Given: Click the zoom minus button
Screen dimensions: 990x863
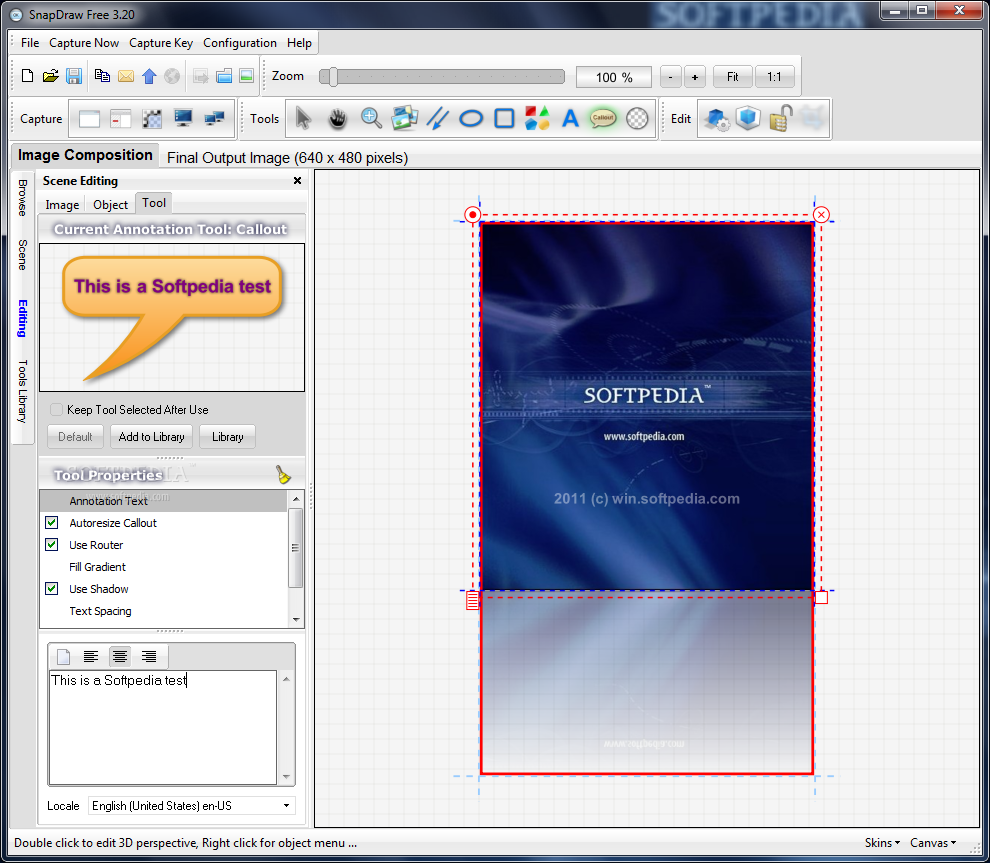Looking at the screenshot, I should [x=671, y=77].
